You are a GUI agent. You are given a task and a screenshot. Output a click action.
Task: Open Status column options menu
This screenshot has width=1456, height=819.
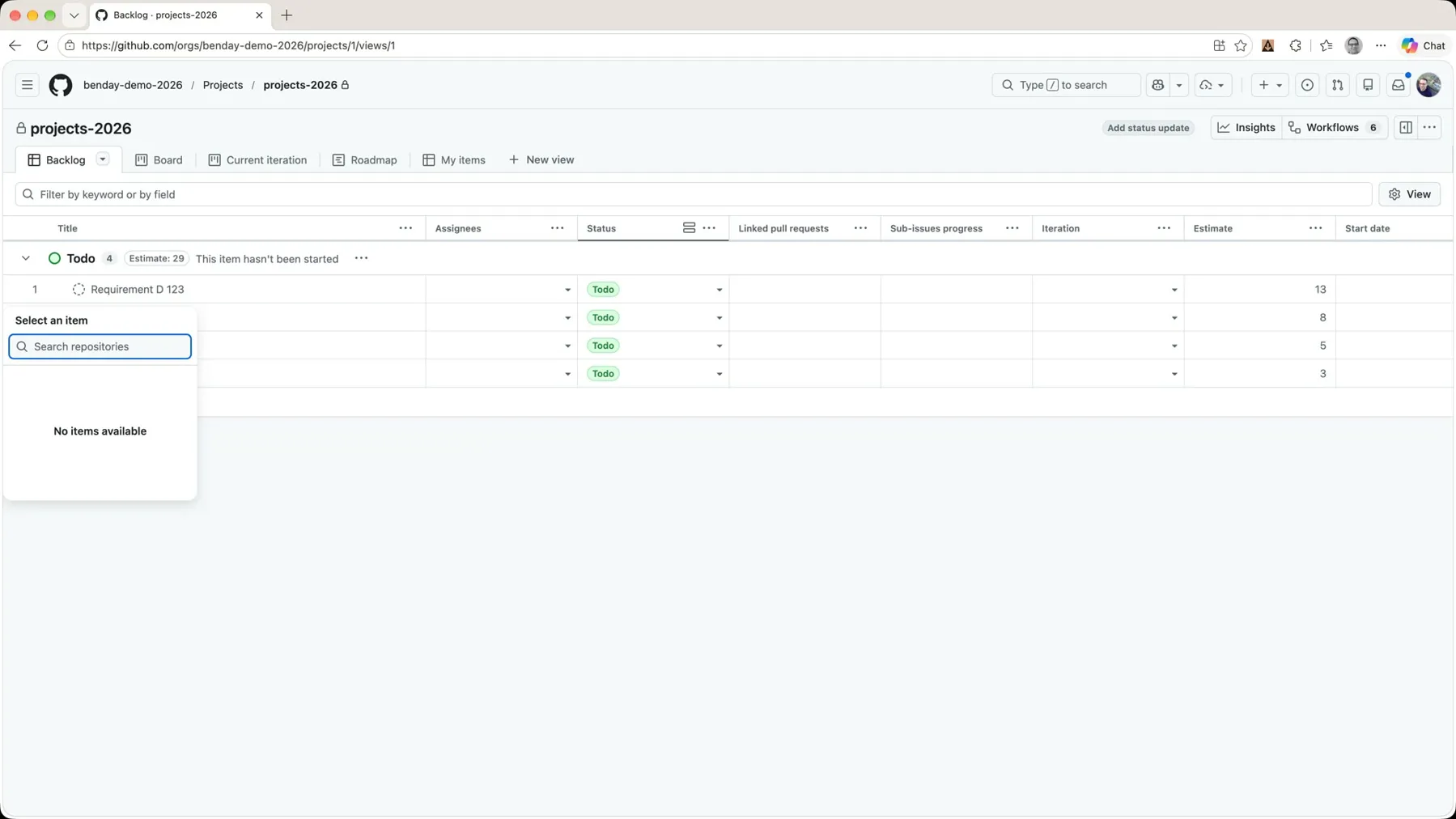709,228
